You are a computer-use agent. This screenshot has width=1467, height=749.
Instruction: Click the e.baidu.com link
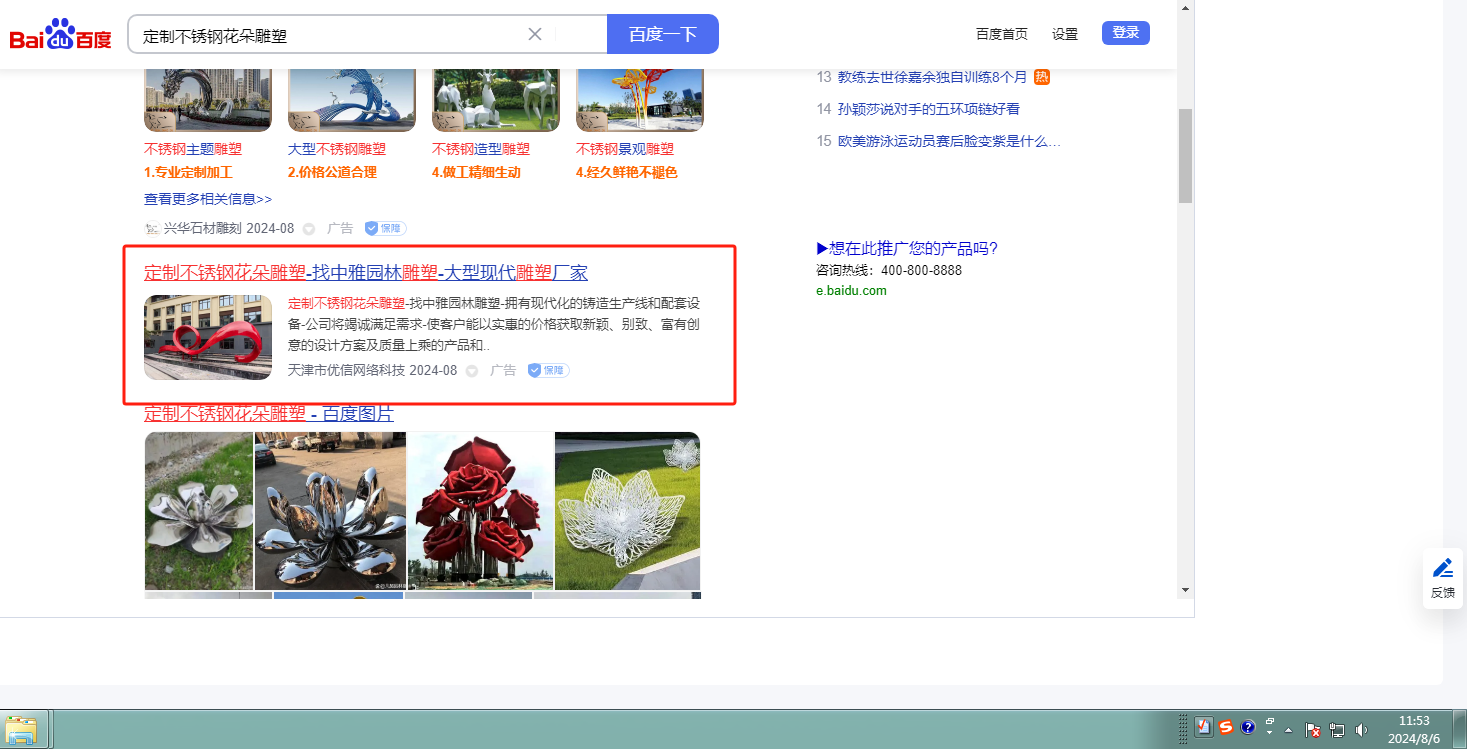click(851, 291)
